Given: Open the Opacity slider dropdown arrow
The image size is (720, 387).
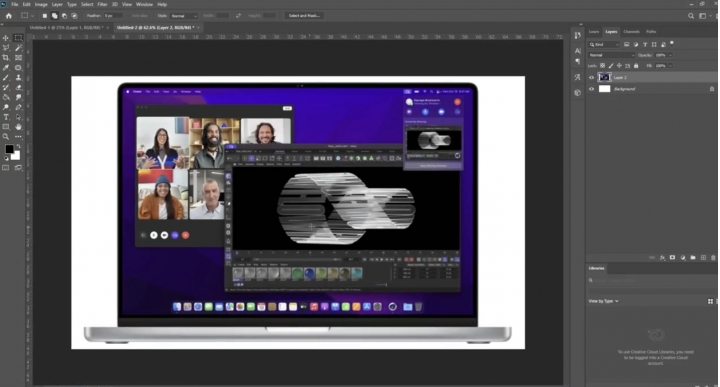Looking at the screenshot, I should tap(671, 55).
